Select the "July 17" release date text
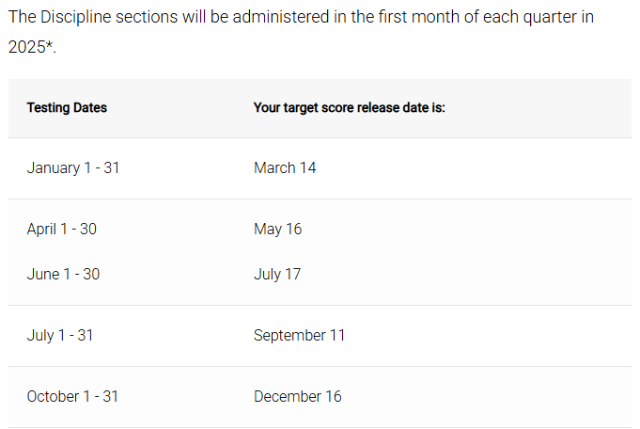The height and width of the screenshot is (429, 640). coord(277,274)
